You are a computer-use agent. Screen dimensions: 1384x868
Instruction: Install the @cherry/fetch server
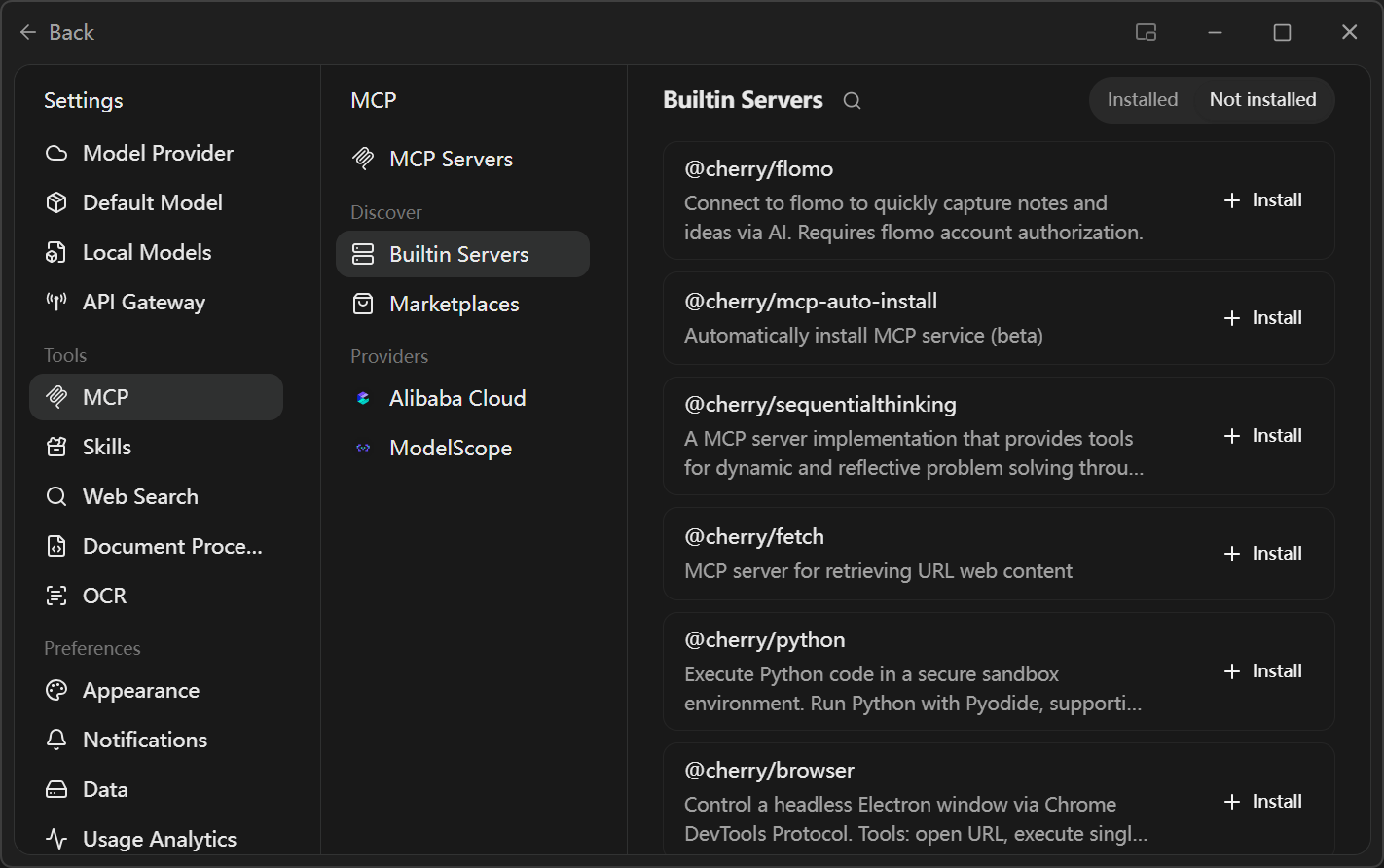(1262, 553)
